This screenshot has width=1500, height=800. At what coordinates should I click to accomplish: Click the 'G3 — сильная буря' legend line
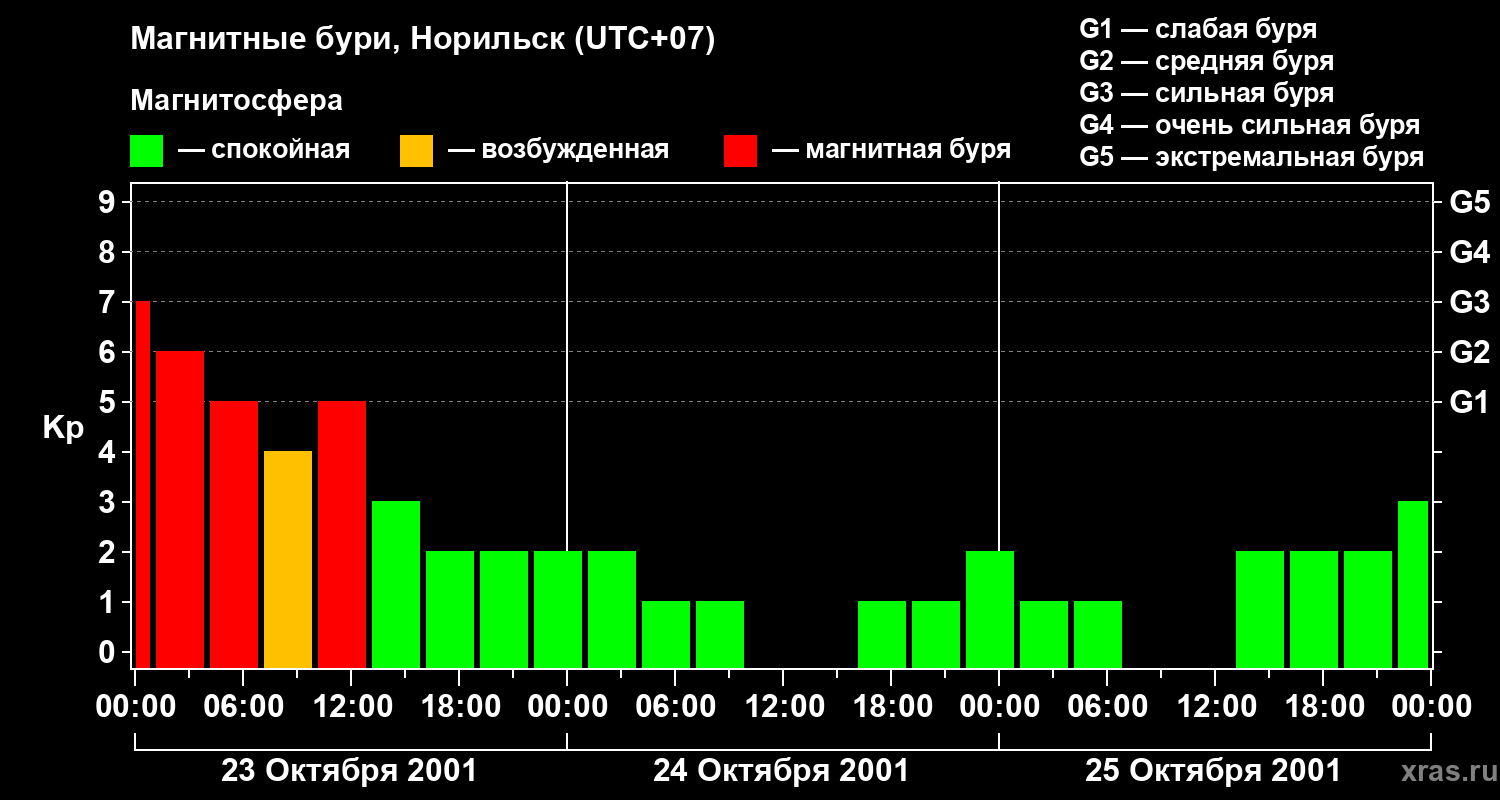[1206, 93]
